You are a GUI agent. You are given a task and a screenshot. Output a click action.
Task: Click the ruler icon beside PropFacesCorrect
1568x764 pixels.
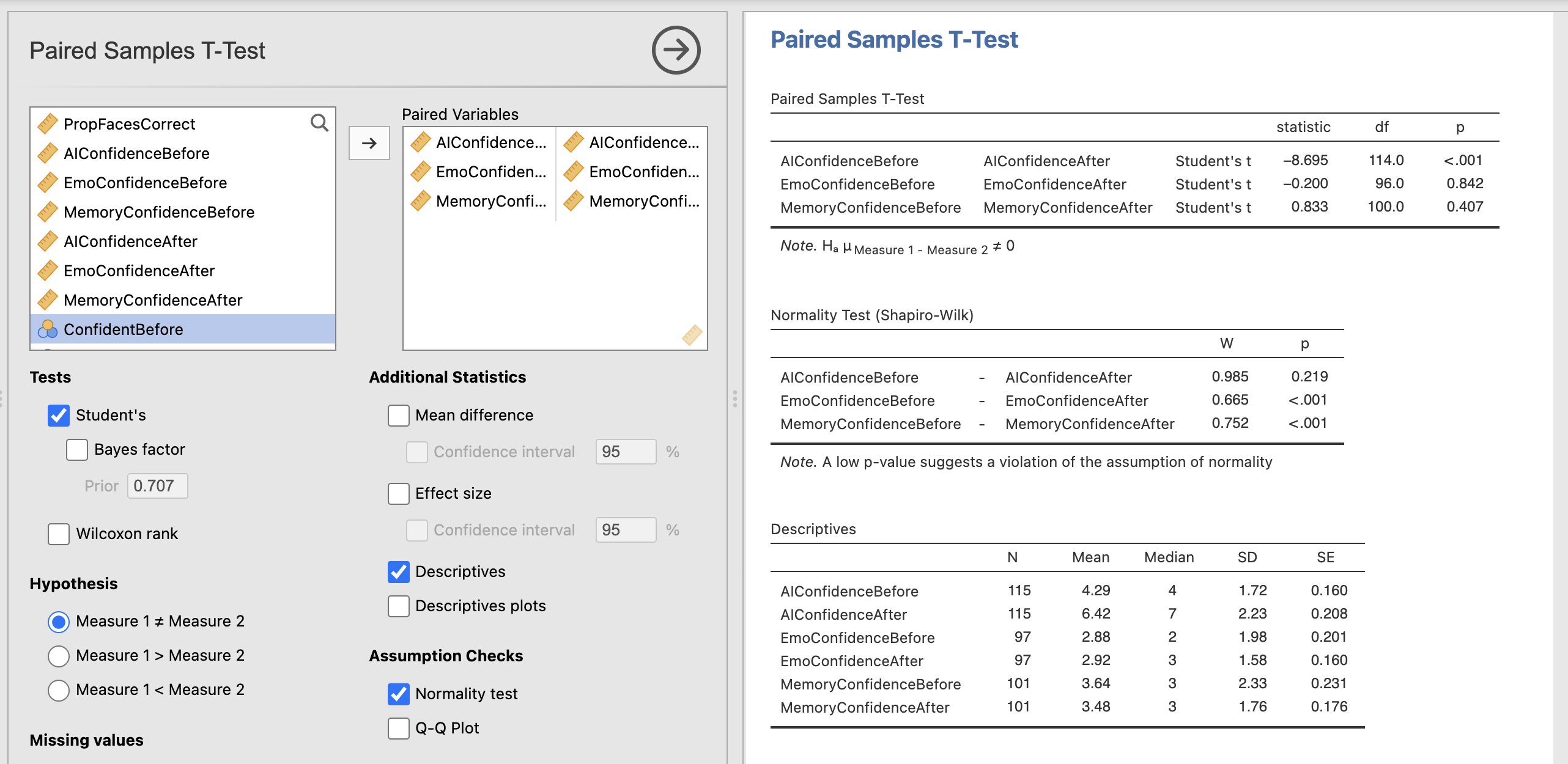(x=48, y=124)
